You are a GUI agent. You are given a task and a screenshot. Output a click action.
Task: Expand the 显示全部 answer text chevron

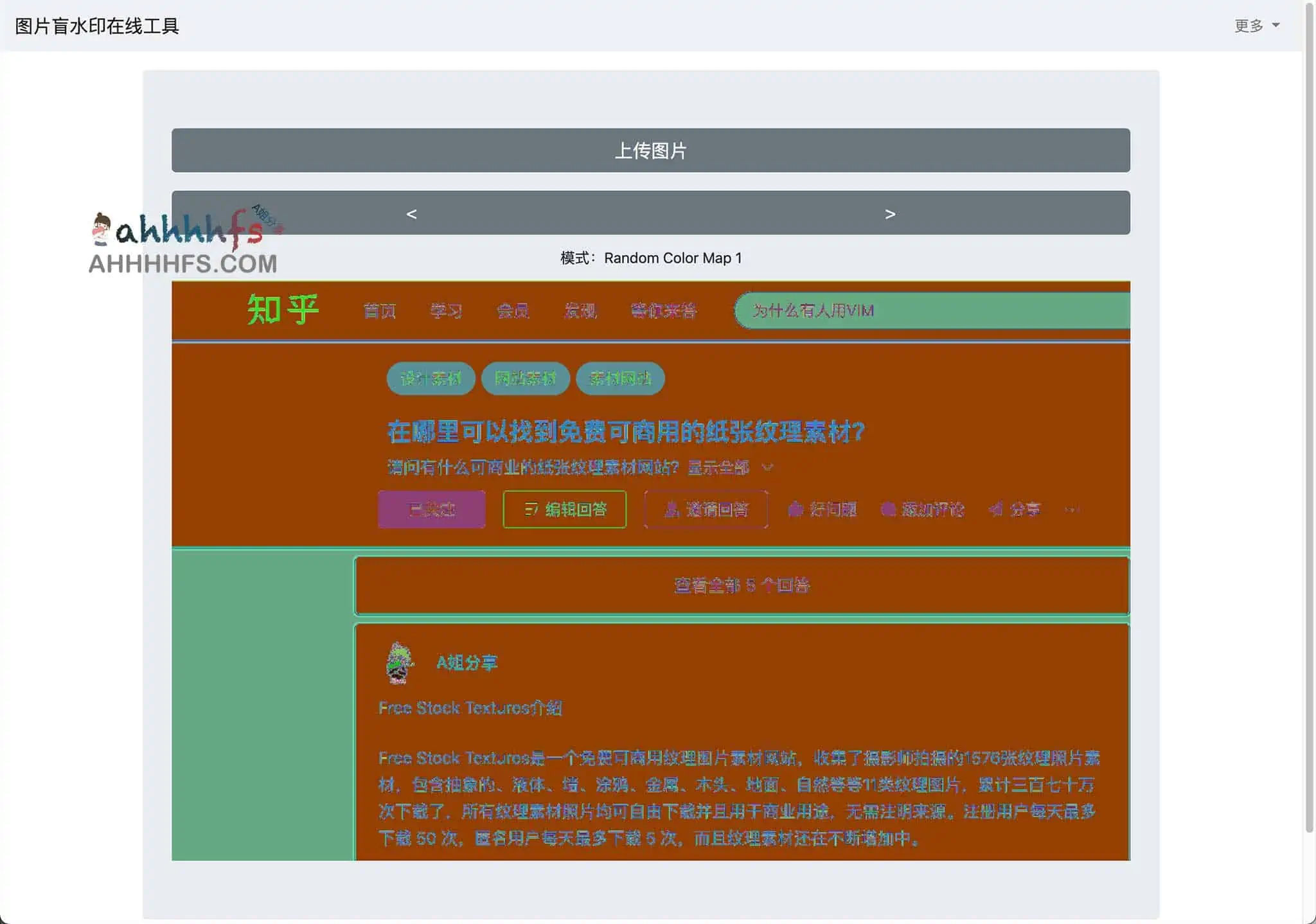769,468
